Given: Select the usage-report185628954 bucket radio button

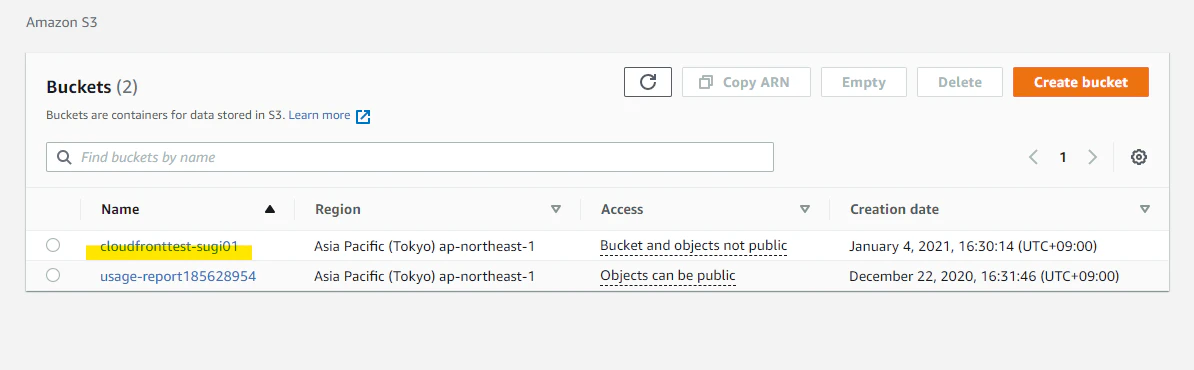Looking at the screenshot, I should (x=53, y=275).
